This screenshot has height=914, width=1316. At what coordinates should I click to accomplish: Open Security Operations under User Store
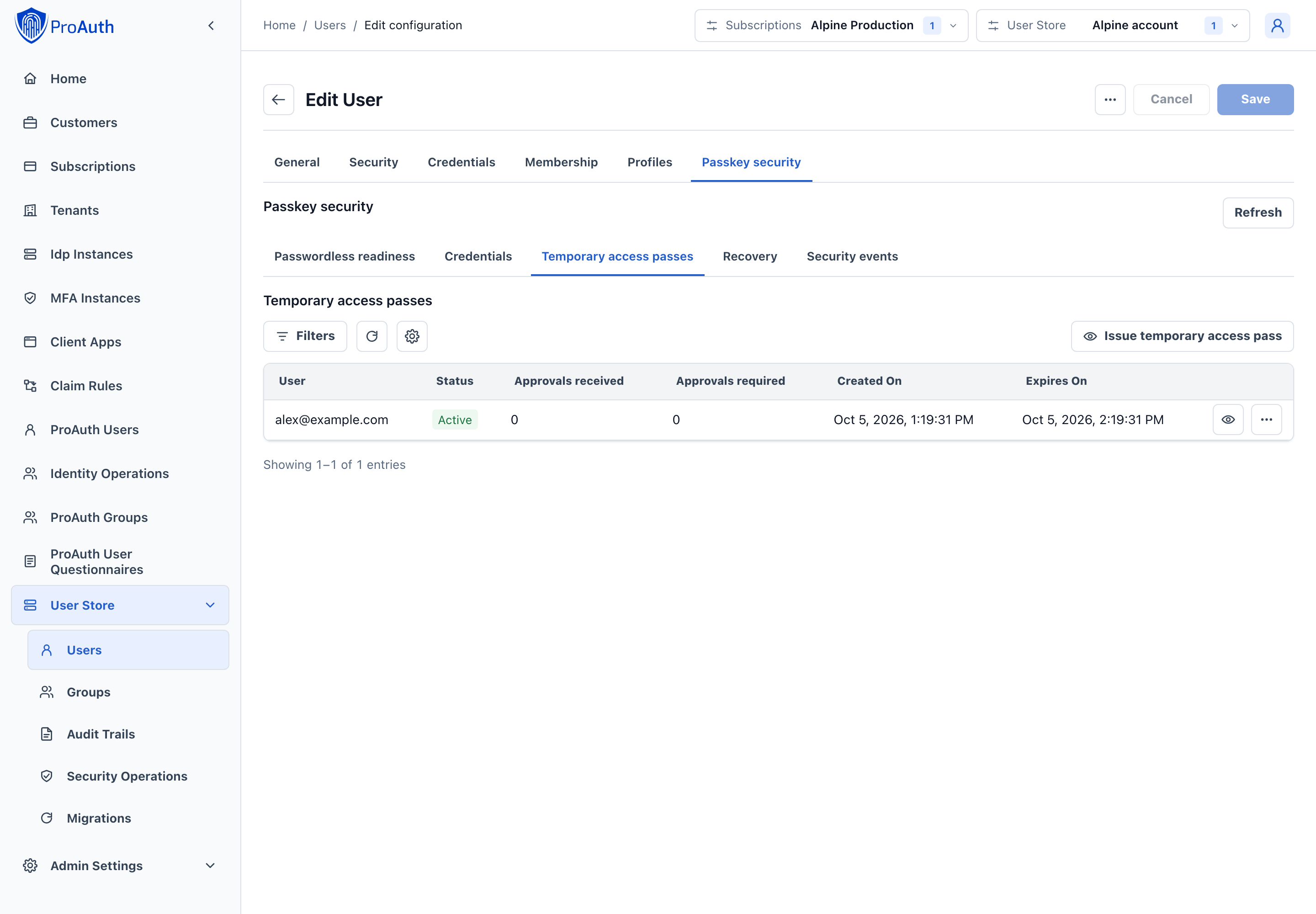tap(128, 776)
